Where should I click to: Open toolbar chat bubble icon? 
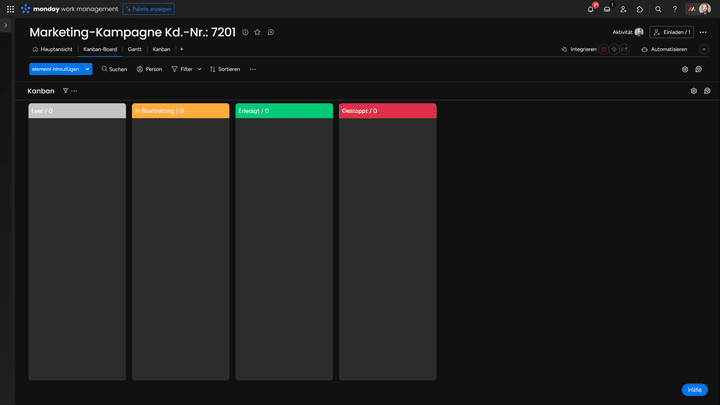pos(698,69)
